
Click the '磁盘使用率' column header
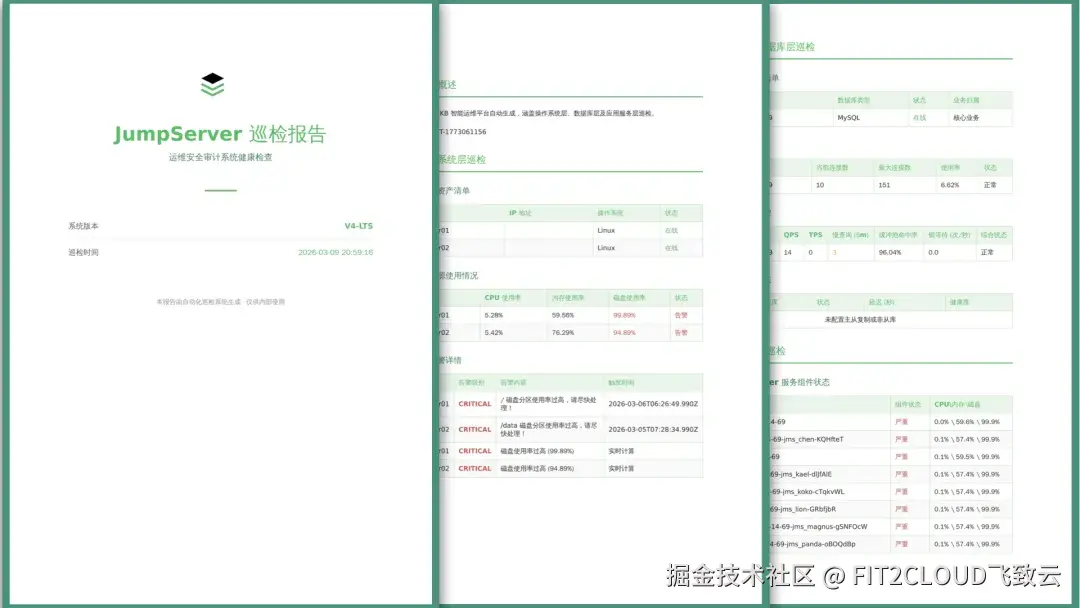pos(630,297)
